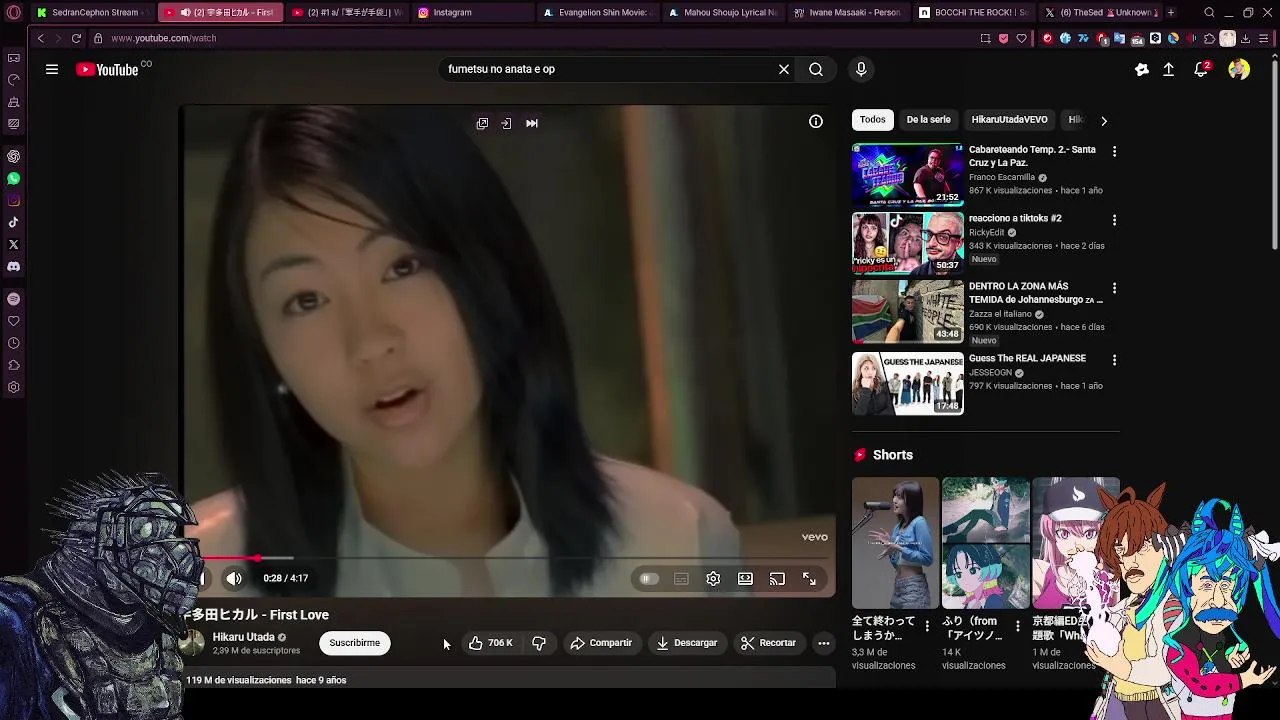The height and width of the screenshot is (720, 1280).
Task: Open YouTube account avatar menu
Action: [1239, 69]
